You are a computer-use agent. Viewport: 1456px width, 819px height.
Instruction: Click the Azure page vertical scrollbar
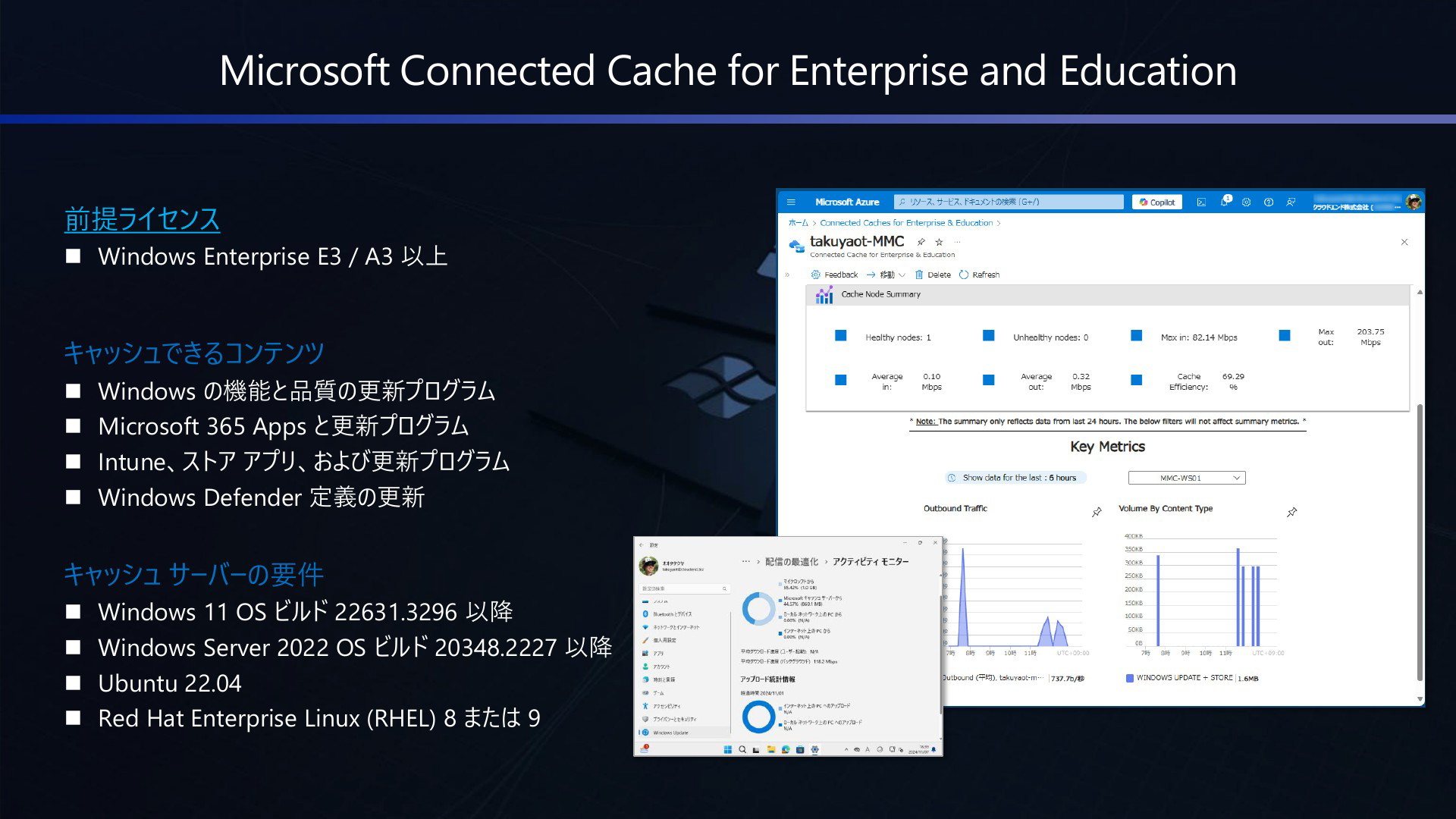pos(1420,542)
